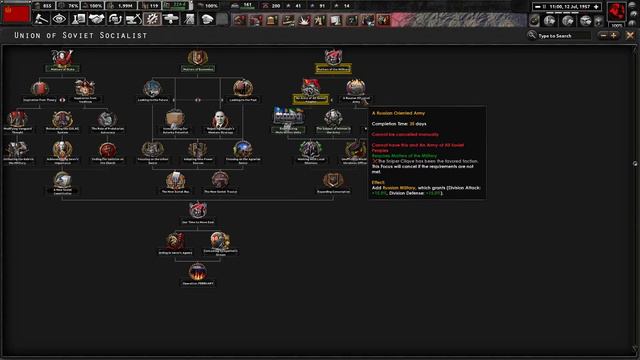Open the last alert icon in the alerts row
Viewport: 640px width, 360px height.
[x=383, y=20]
